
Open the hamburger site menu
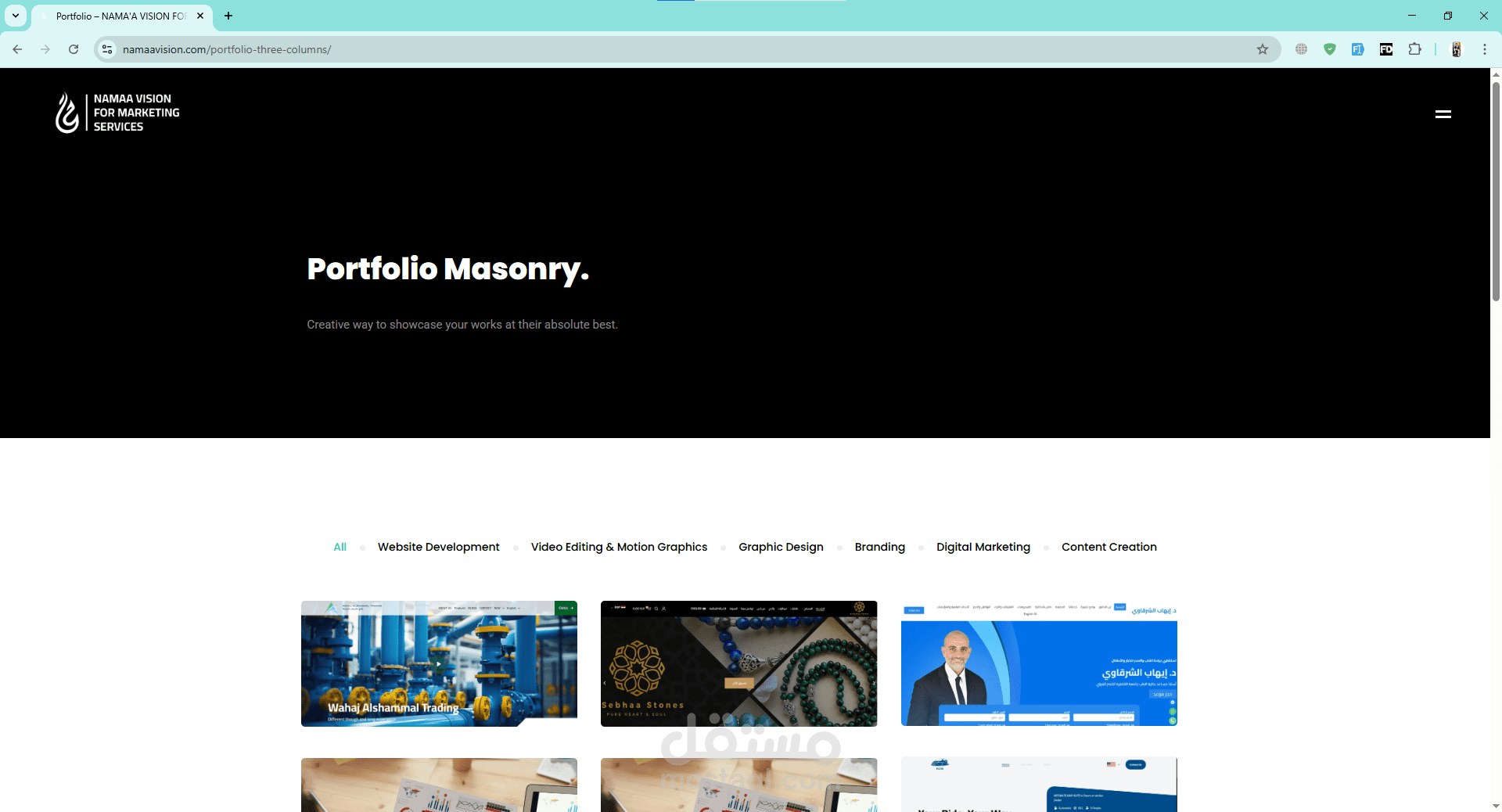click(1443, 114)
